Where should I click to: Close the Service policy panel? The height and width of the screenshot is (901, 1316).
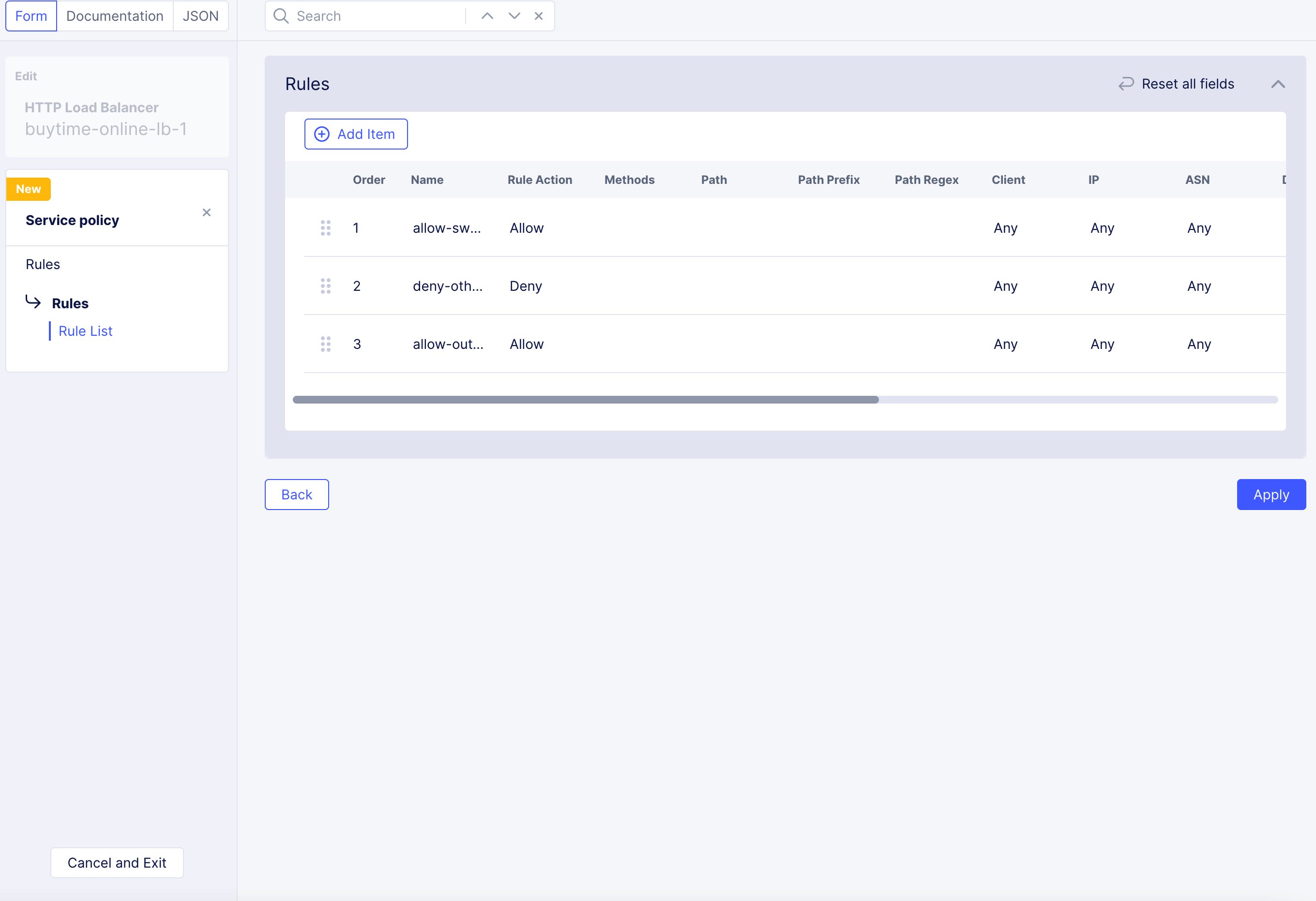207,212
